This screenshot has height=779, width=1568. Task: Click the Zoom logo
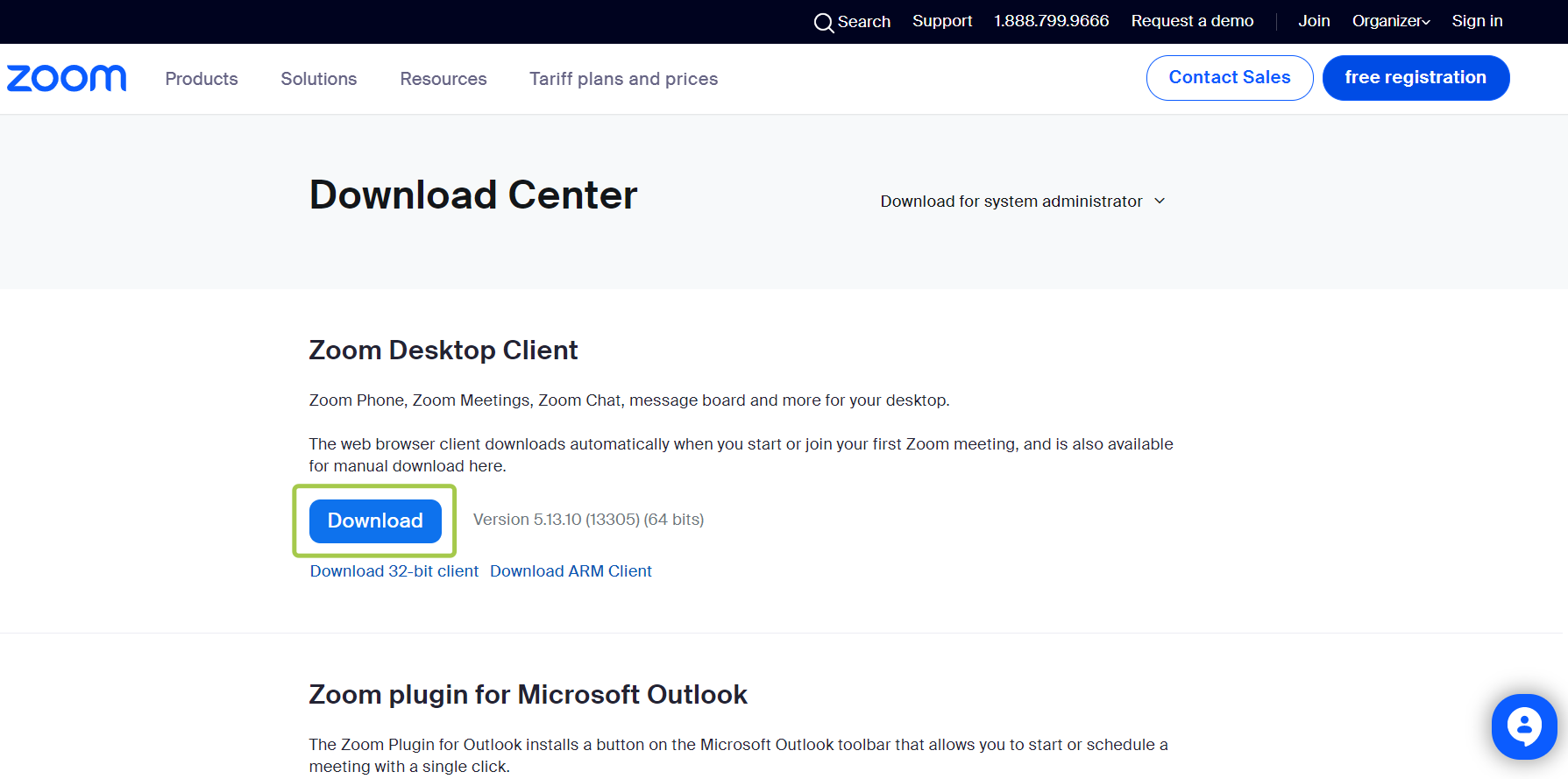(x=67, y=78)
